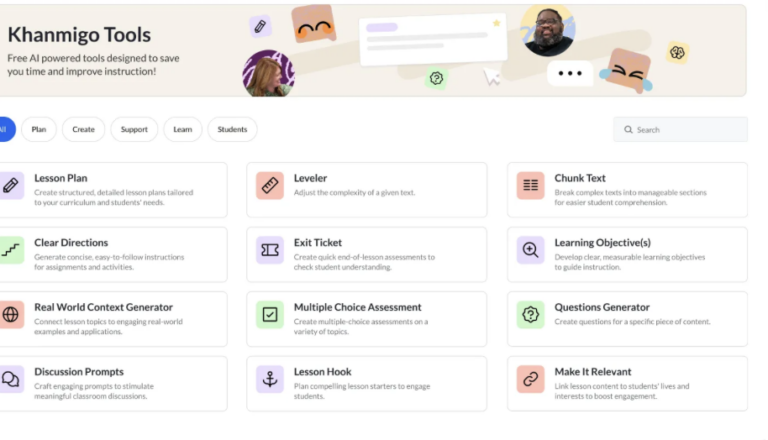Viewport: 768px width, 440px height.
Task: Open the Leveler tool title
Action: pyautogui.click(x=311, y=178)
